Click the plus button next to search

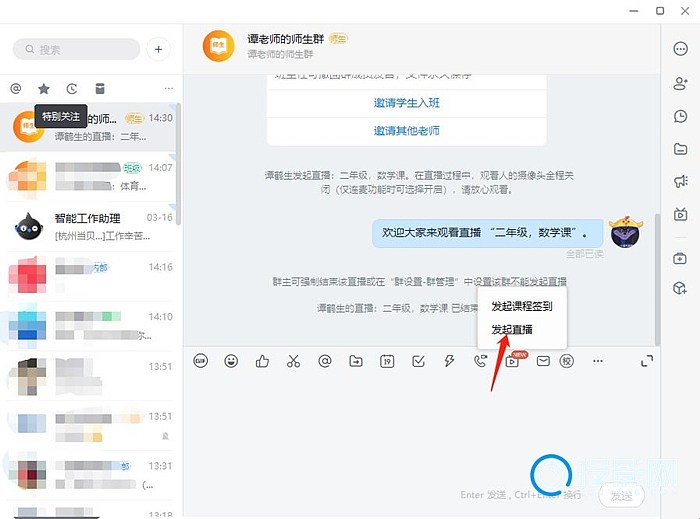point(158,49)
